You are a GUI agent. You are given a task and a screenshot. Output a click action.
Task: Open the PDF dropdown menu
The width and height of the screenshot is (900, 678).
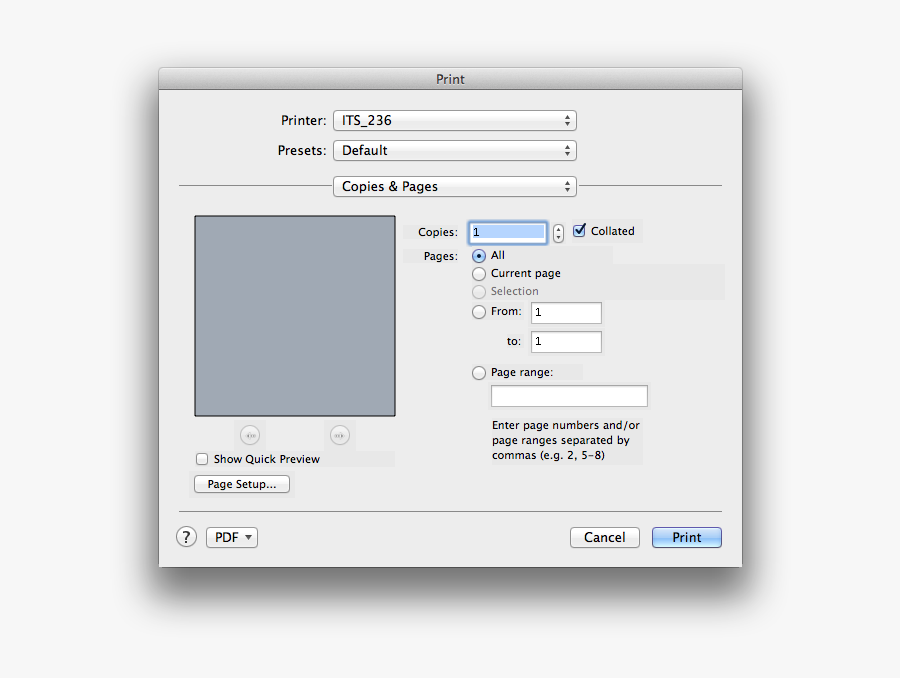click(x=232, y=537)
